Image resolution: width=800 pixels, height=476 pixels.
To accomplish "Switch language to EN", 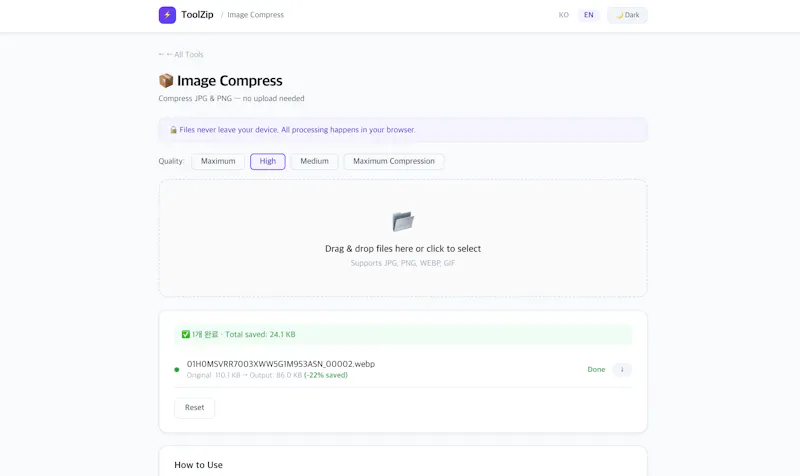I will 588,15.
